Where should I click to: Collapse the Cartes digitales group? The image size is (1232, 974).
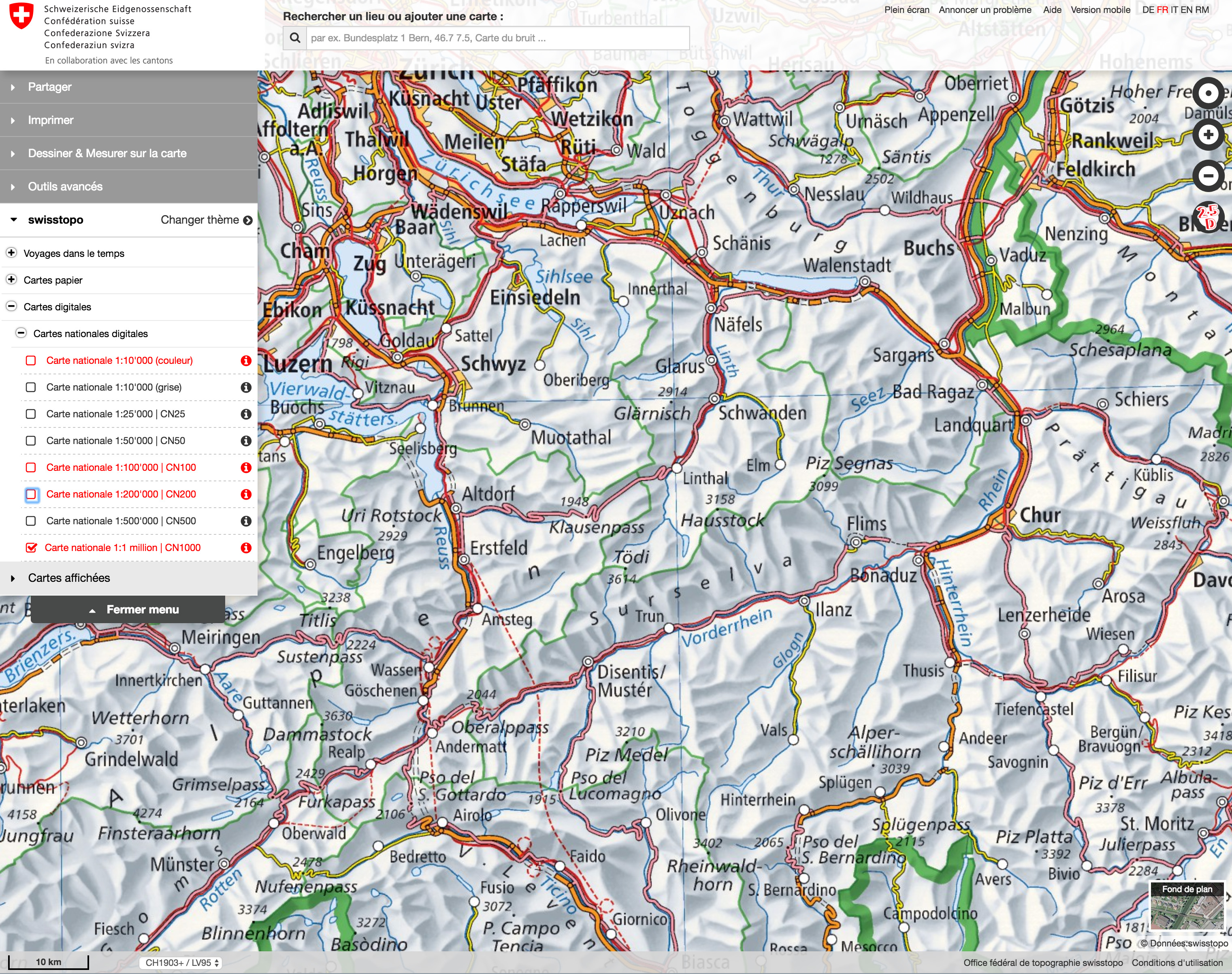pos(11,306)
